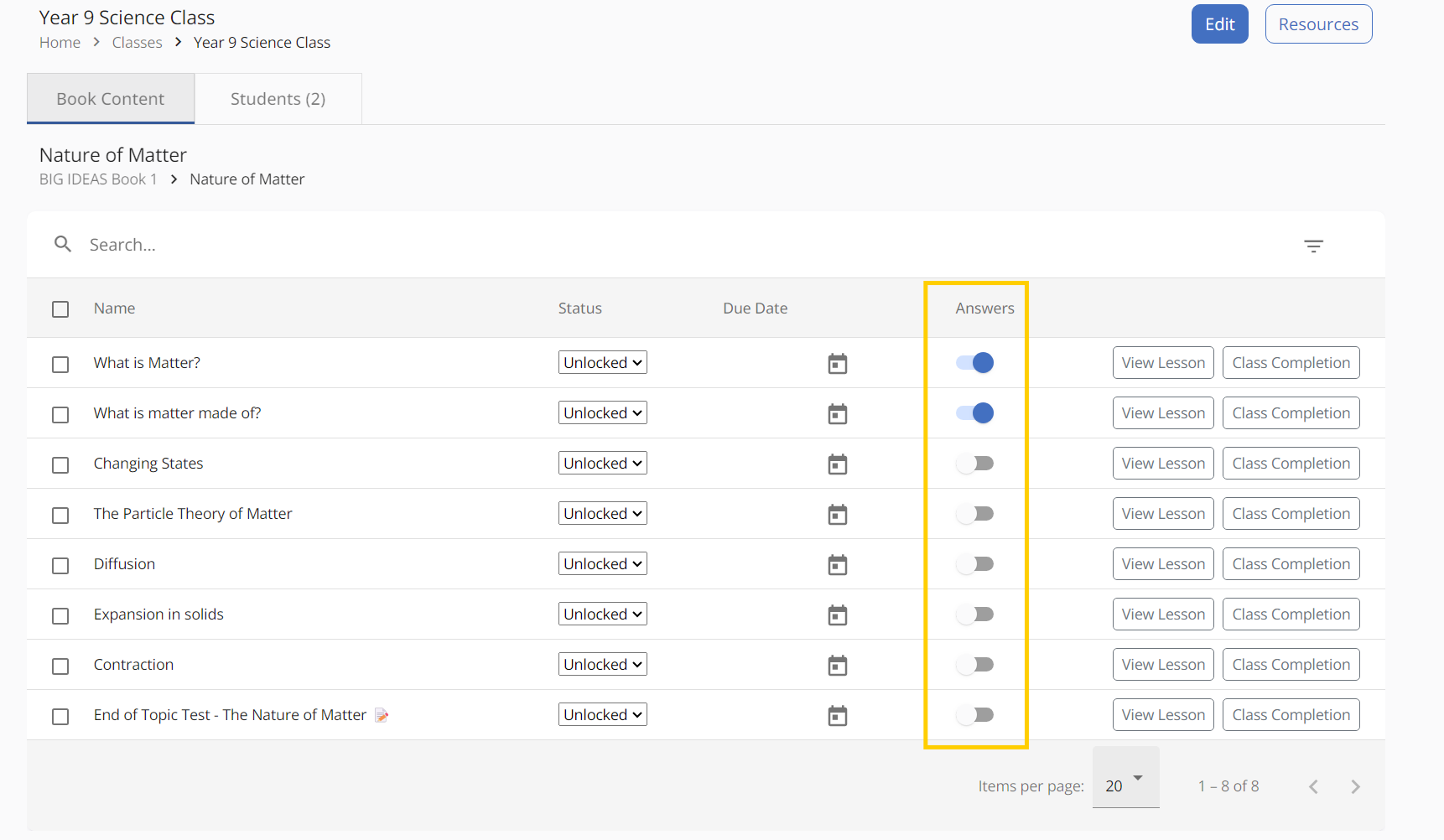Enable answers for The Particle Theory of Matter
Screen dimensions: 1444x840
974,514
